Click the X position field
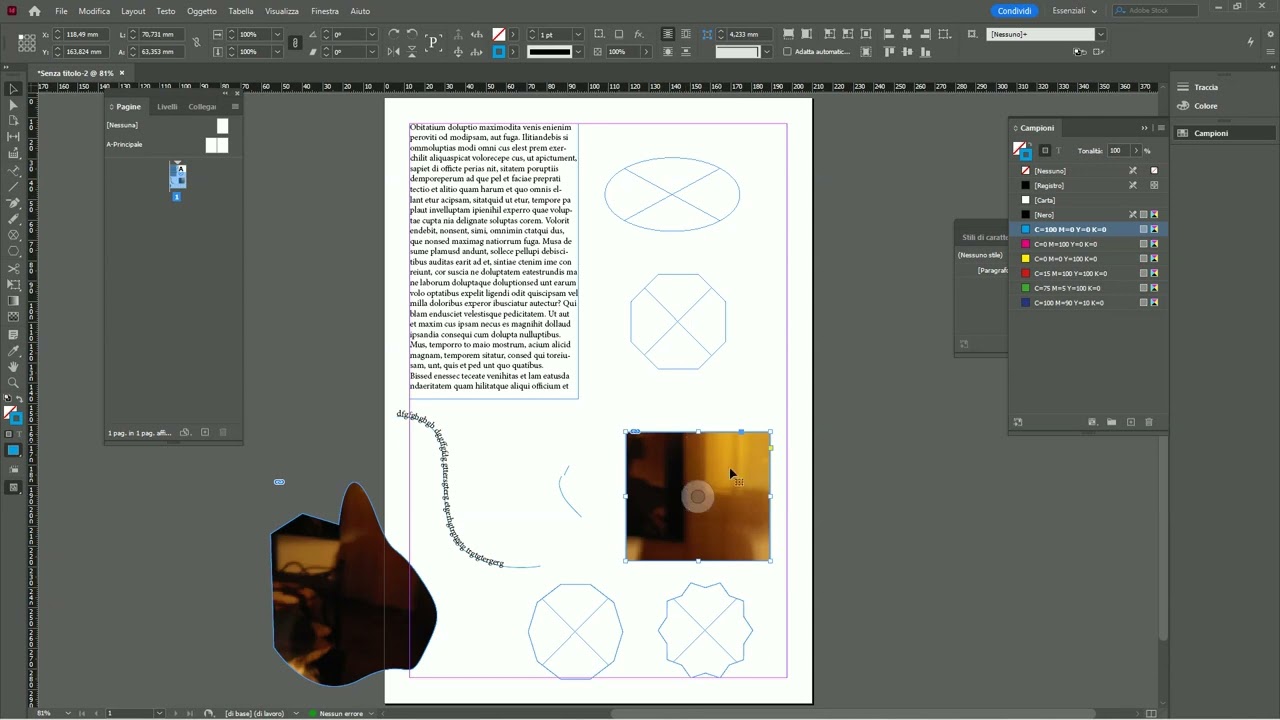Image resolution: width=1280 pixels, height=720 pixels. pyautogui.click(x=84, y=34)
